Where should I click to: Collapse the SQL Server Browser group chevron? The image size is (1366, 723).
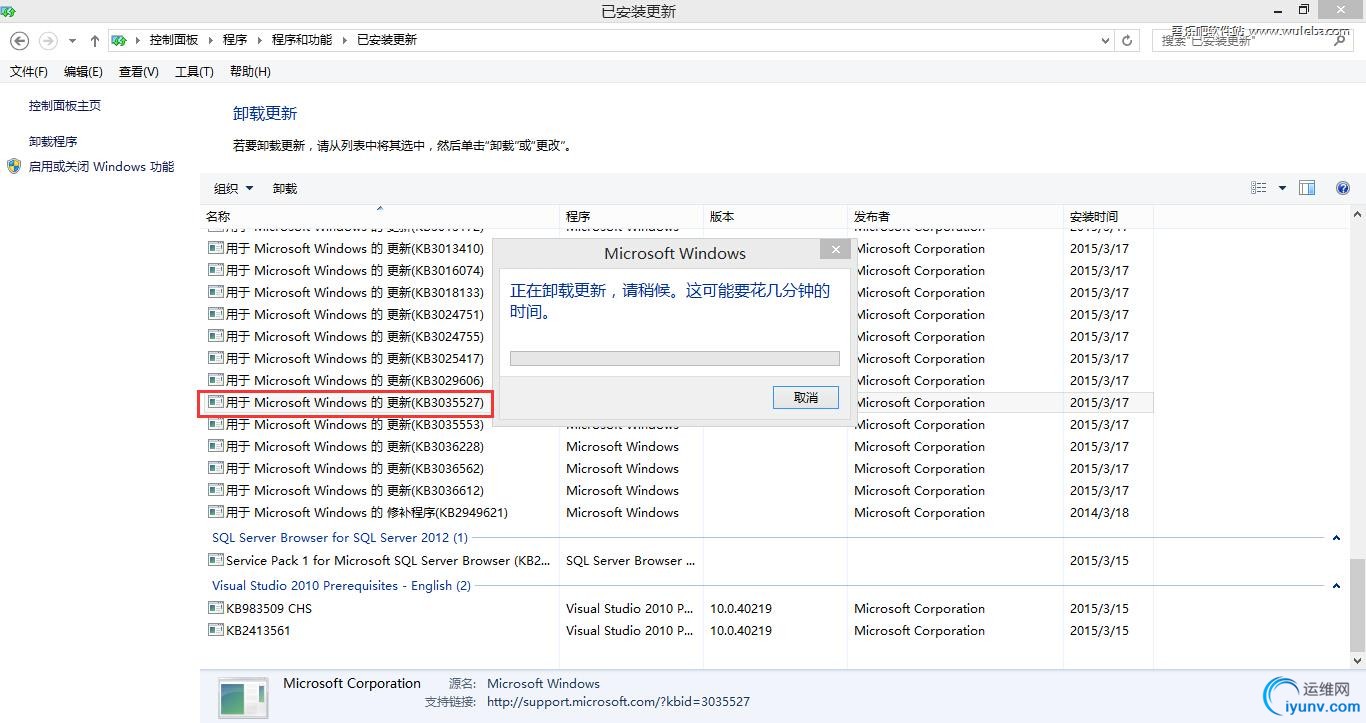pos(1336,538)
